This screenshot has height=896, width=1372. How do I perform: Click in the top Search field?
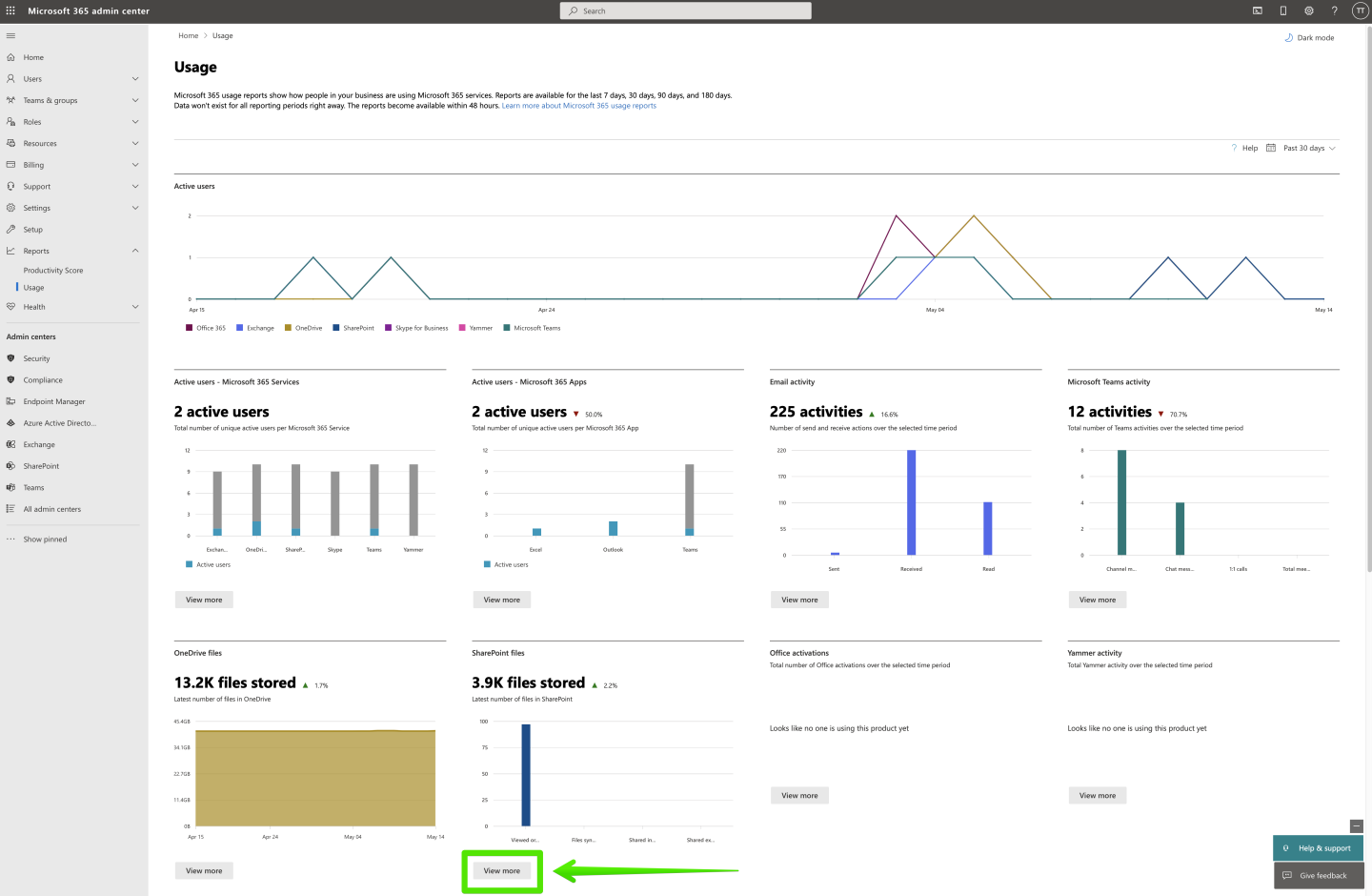(686, 10)
